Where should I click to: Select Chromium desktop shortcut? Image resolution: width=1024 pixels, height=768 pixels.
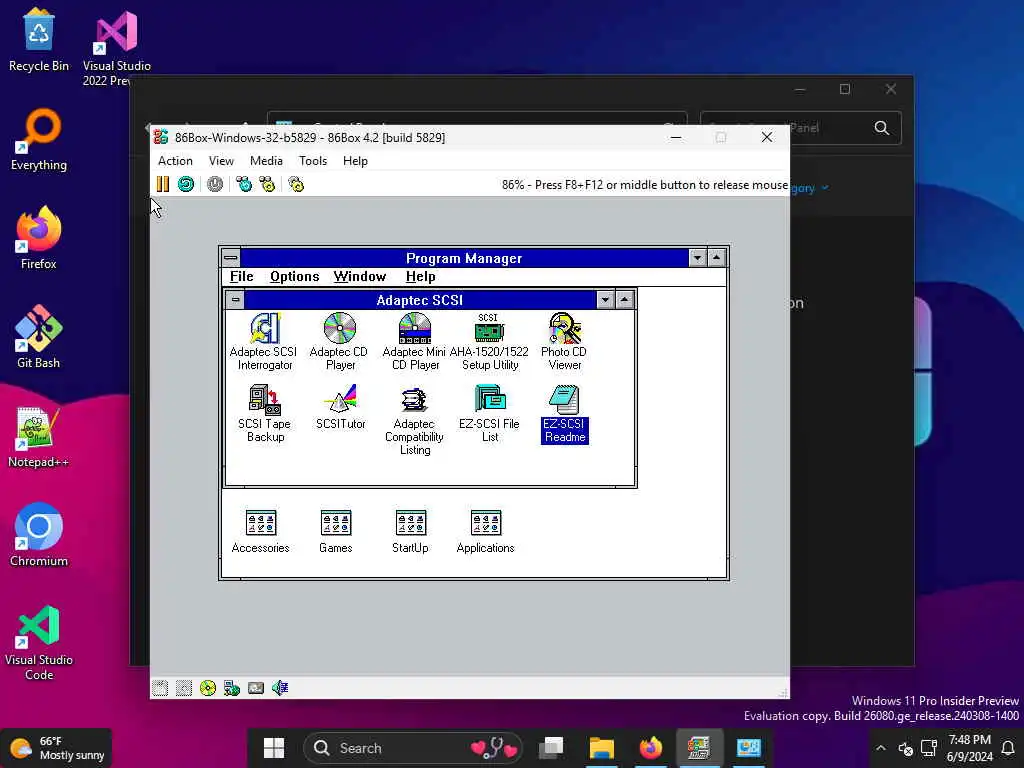tap(39, 535)
